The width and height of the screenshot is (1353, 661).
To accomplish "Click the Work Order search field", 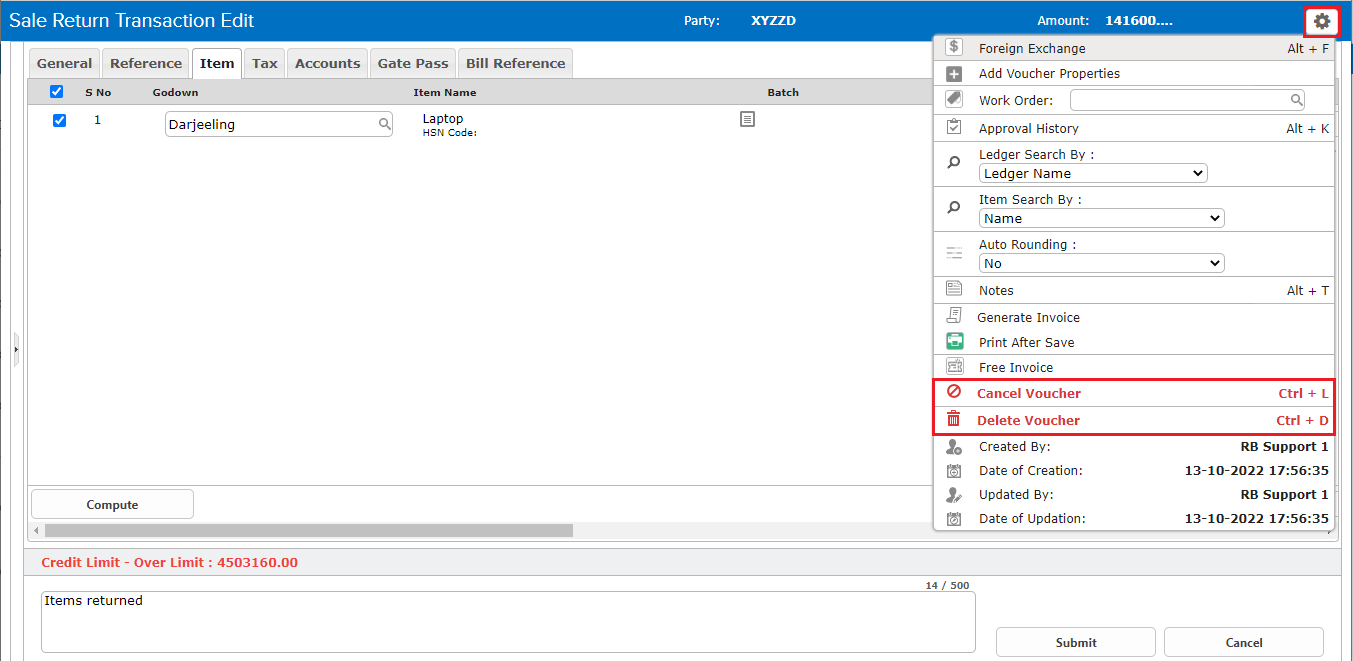I will (x=1180, y=100).
